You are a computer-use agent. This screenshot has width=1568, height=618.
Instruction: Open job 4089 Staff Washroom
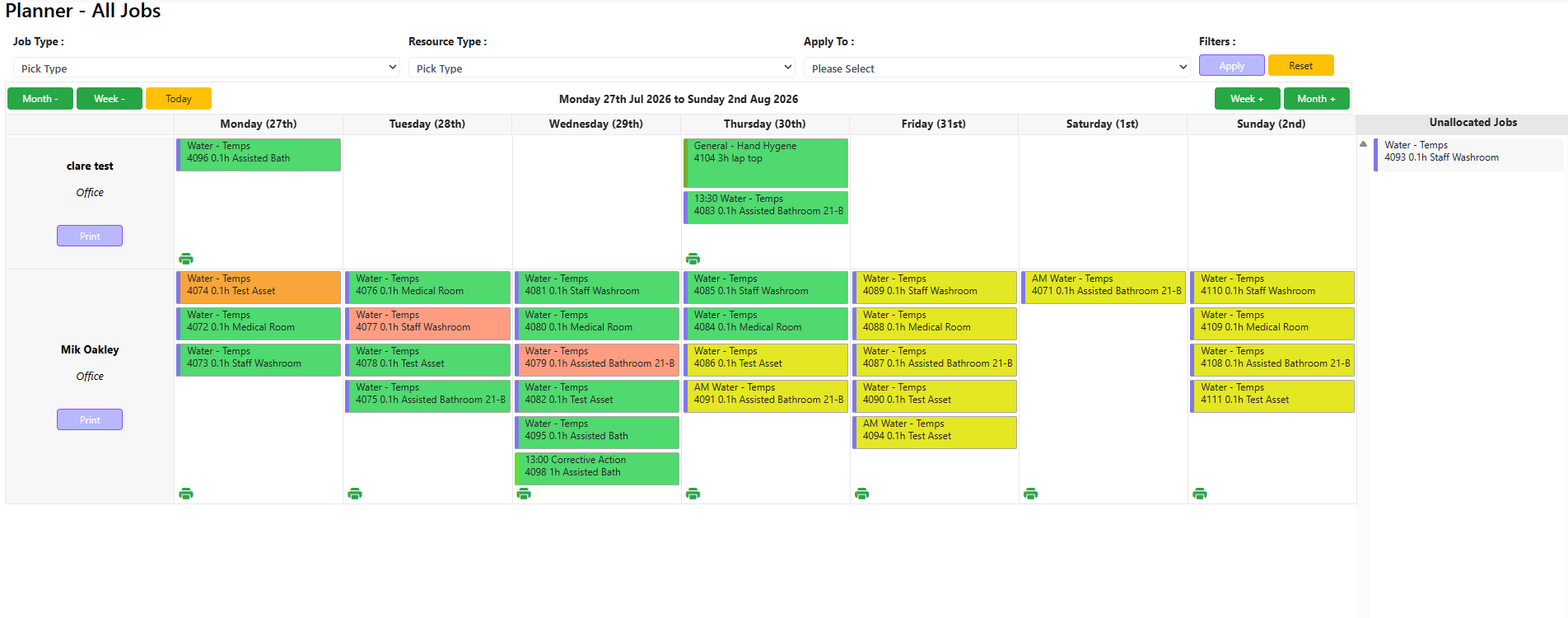click(x=934, y=288)
